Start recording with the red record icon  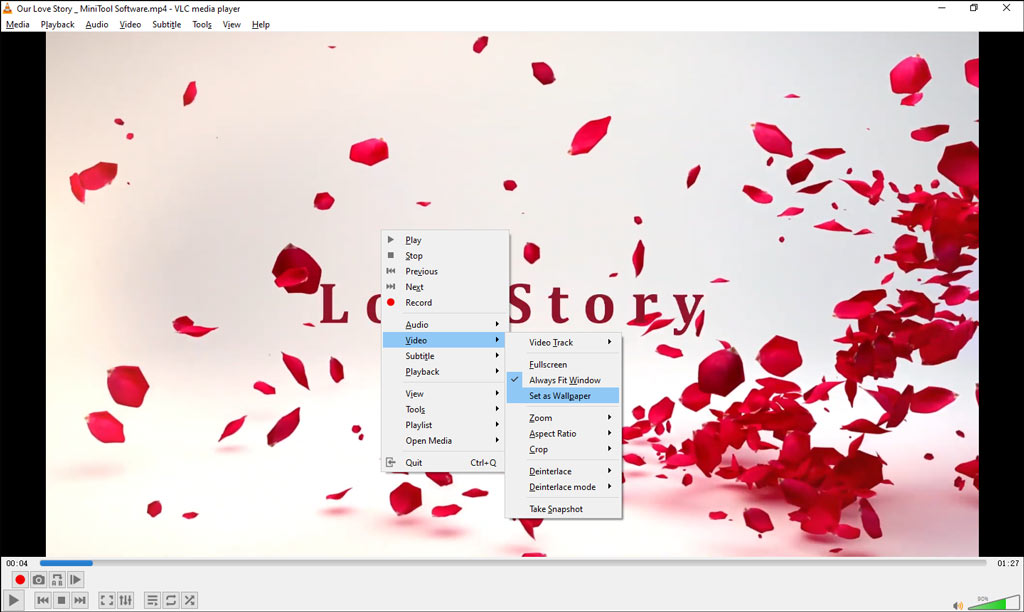[x=19, y=579]
